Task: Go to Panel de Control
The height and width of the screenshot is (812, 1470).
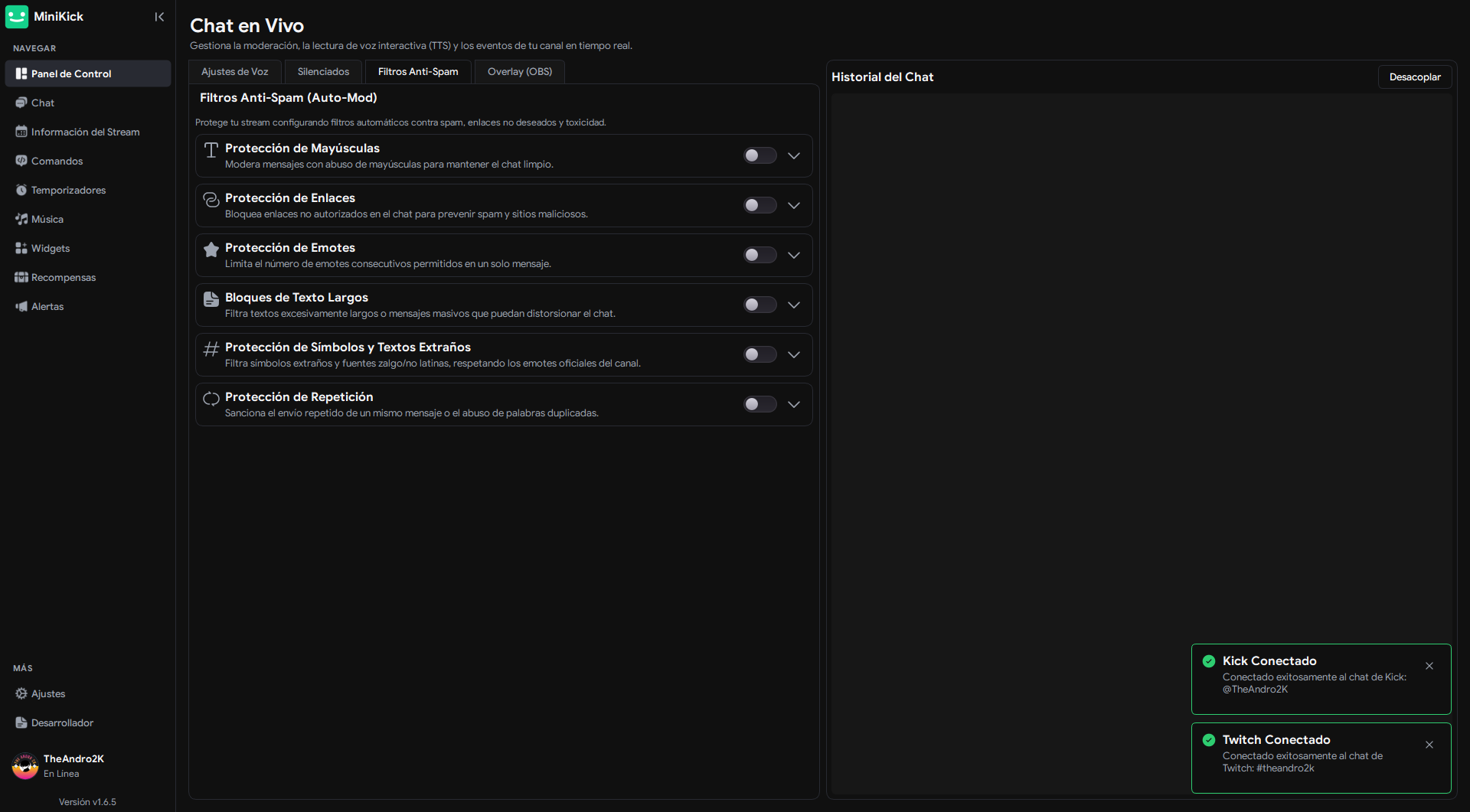Action: coord(88,73)
